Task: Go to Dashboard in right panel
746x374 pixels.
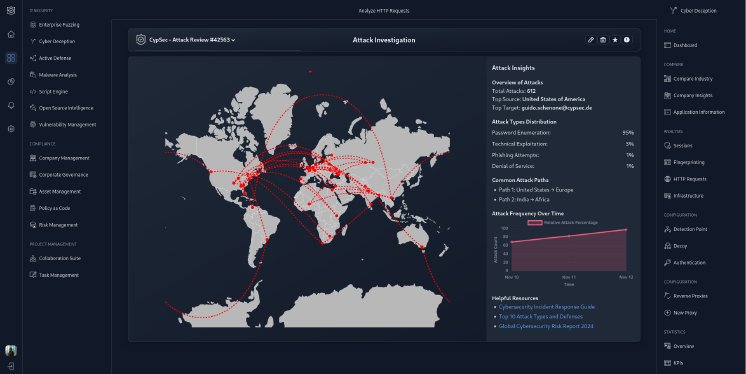Action: [x=680, y=45]
